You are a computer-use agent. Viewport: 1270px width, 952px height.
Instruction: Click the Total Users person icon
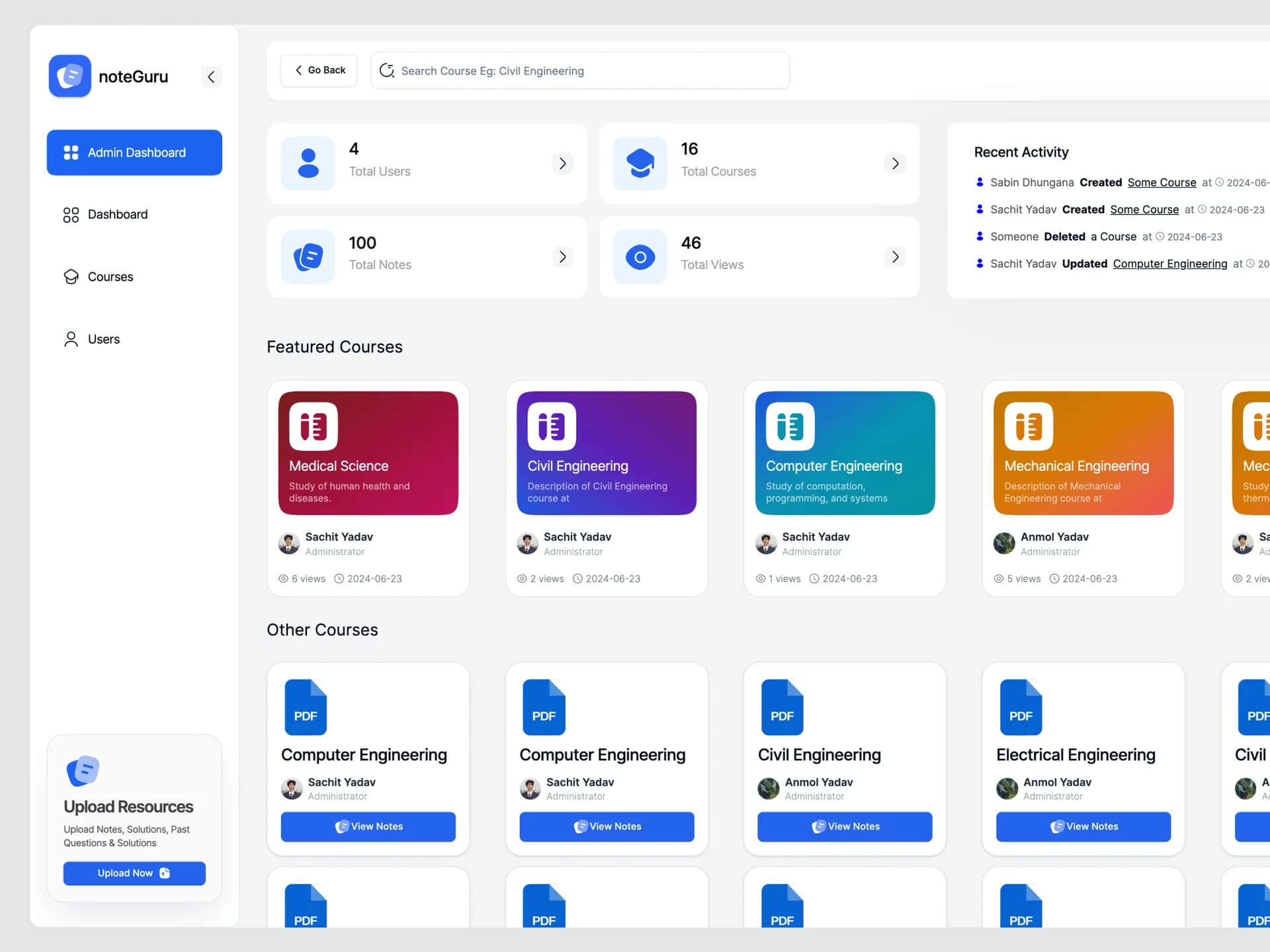click(308, 163)
